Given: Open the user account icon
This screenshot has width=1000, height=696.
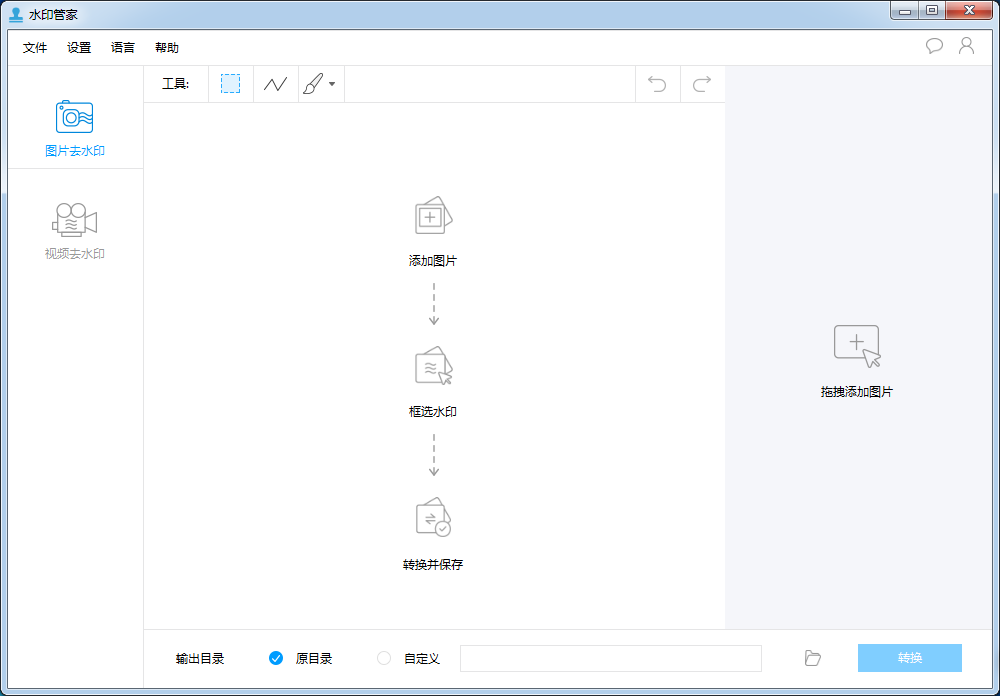Looking at the screenshot, I should point(966,46).
